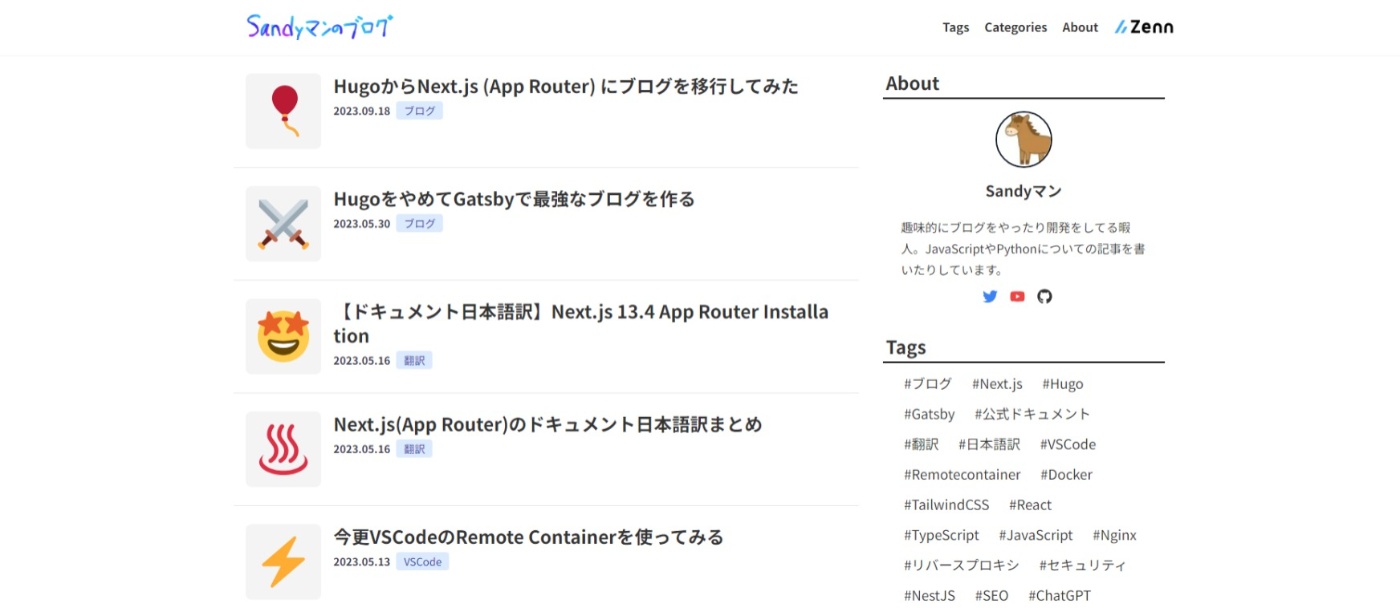
Task: Click the About sidebar heading
Action: click(x=912, y=84)
